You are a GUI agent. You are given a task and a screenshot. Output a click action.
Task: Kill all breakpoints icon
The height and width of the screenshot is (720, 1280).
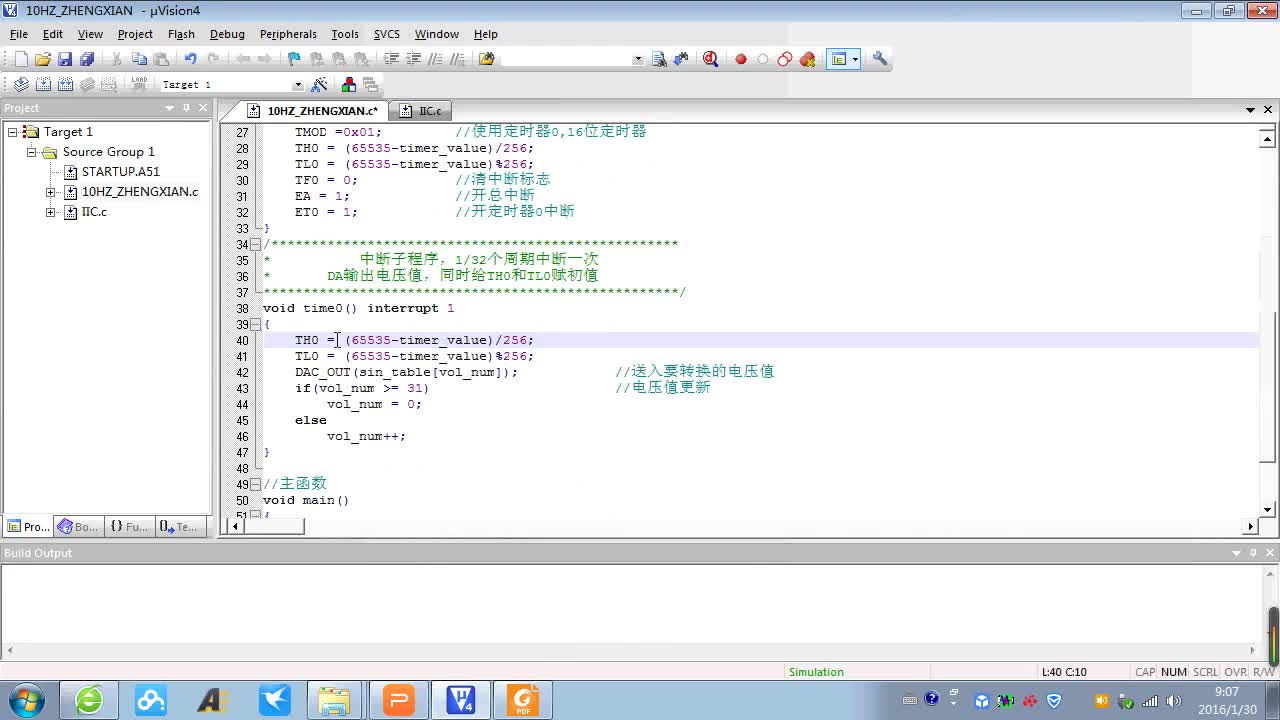pos(807,59)
